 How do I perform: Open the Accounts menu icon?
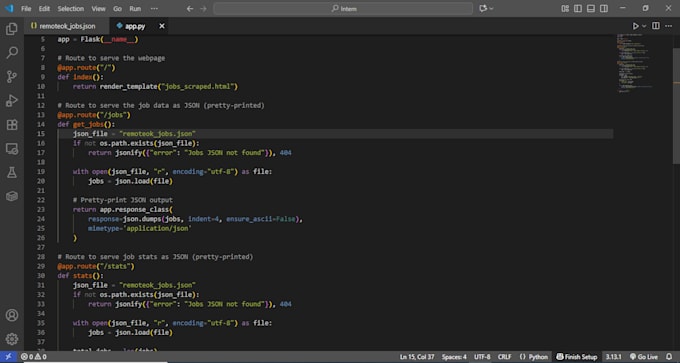pyautogui.click(x=12, y=315)
